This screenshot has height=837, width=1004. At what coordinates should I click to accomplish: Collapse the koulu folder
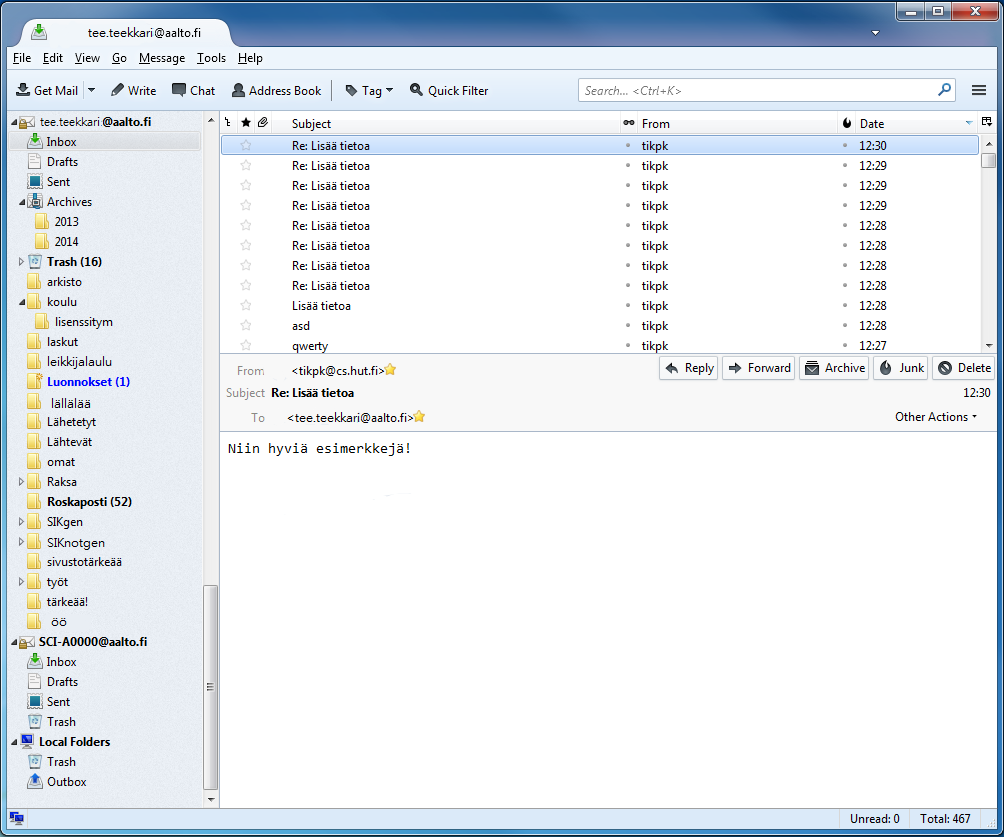[22, 302]
